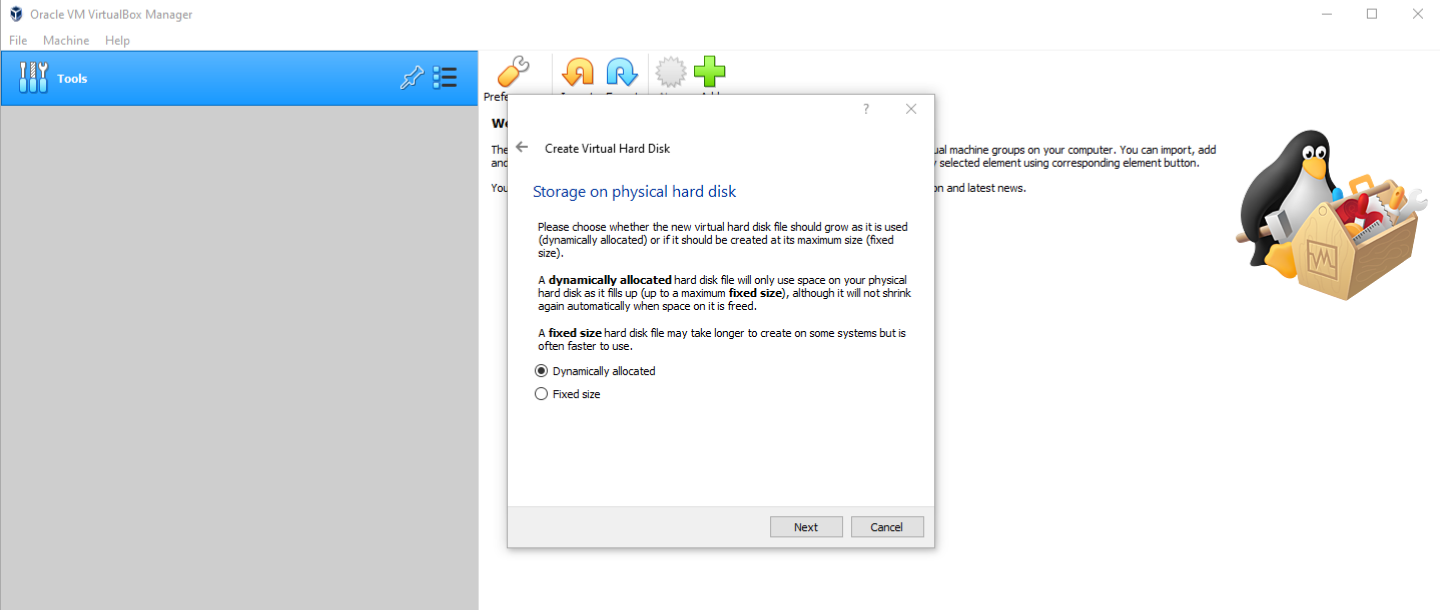1440x610 pixels.
Task: Click the Next button
Action: [806, 527]
